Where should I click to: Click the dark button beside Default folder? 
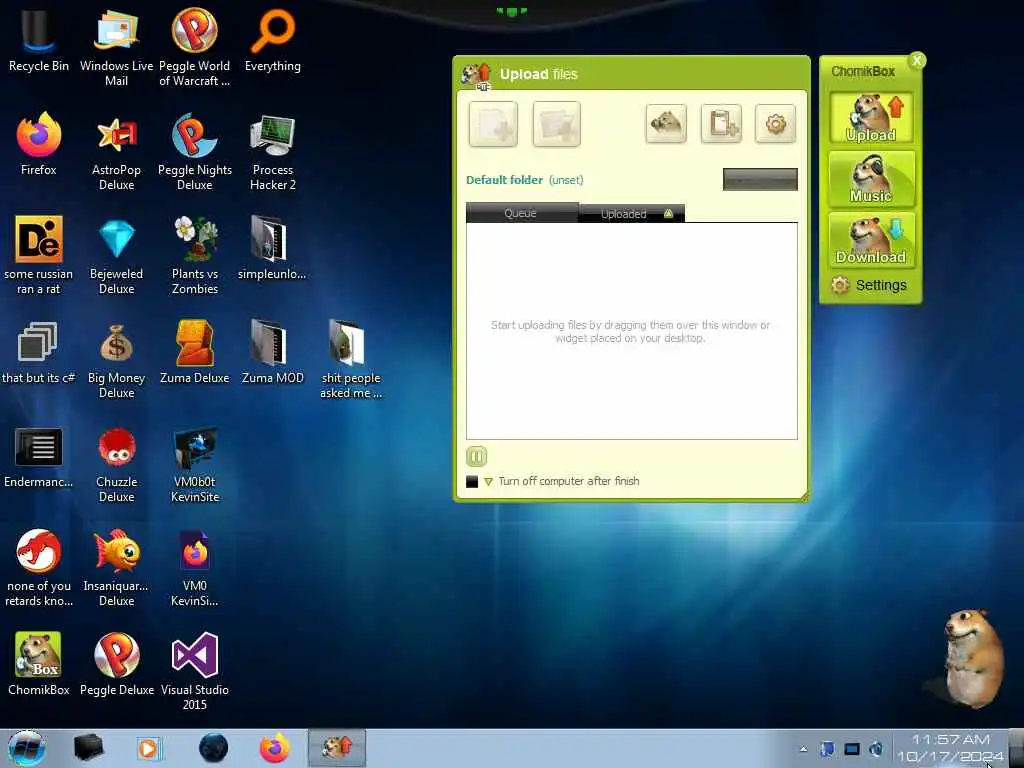760,180
